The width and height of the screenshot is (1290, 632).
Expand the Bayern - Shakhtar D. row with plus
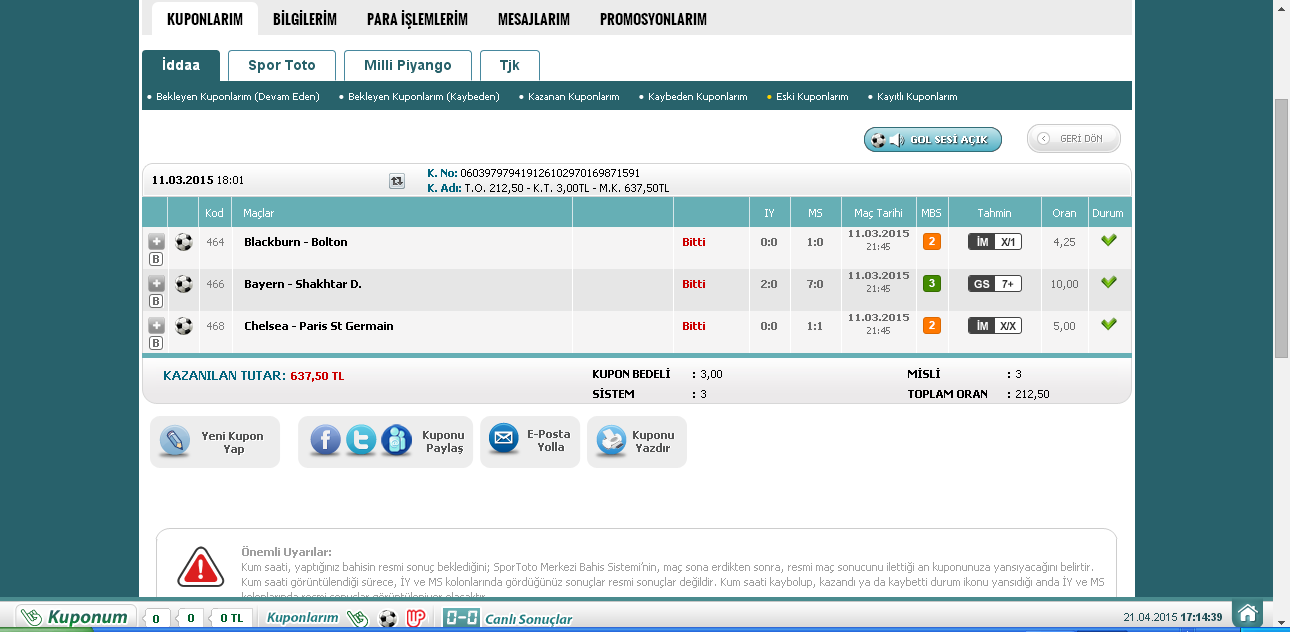point(156,283)
